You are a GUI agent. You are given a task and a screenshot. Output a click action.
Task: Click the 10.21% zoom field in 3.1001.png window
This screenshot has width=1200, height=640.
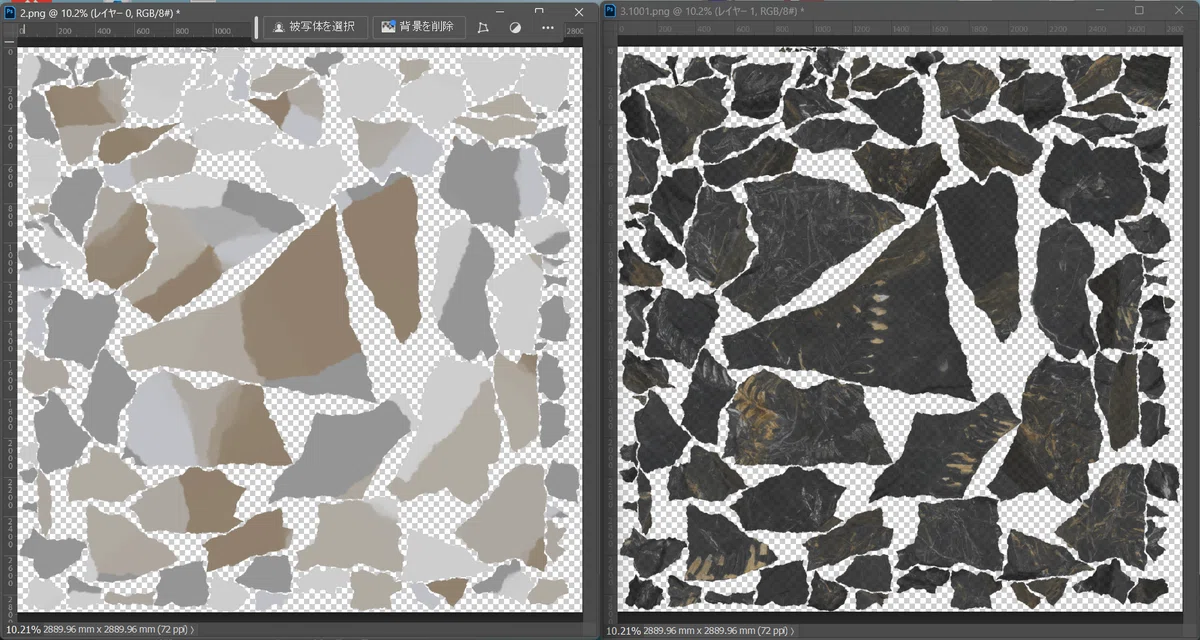tap(622, 632)
